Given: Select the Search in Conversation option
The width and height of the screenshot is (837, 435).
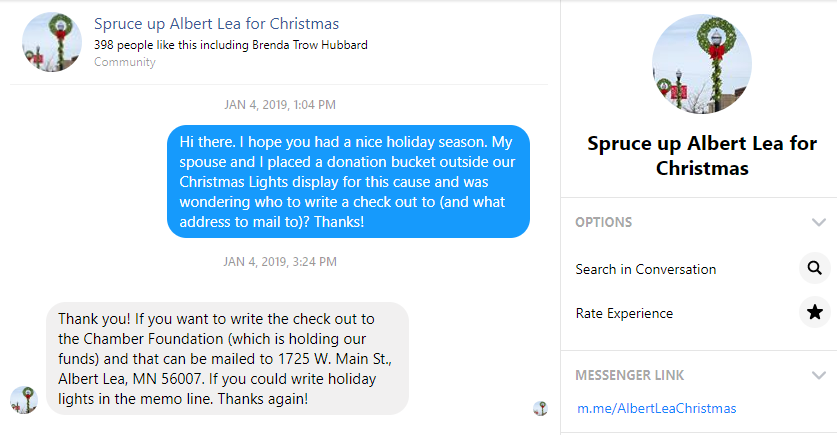Looking at the screenshot, I should pos(646,269).
